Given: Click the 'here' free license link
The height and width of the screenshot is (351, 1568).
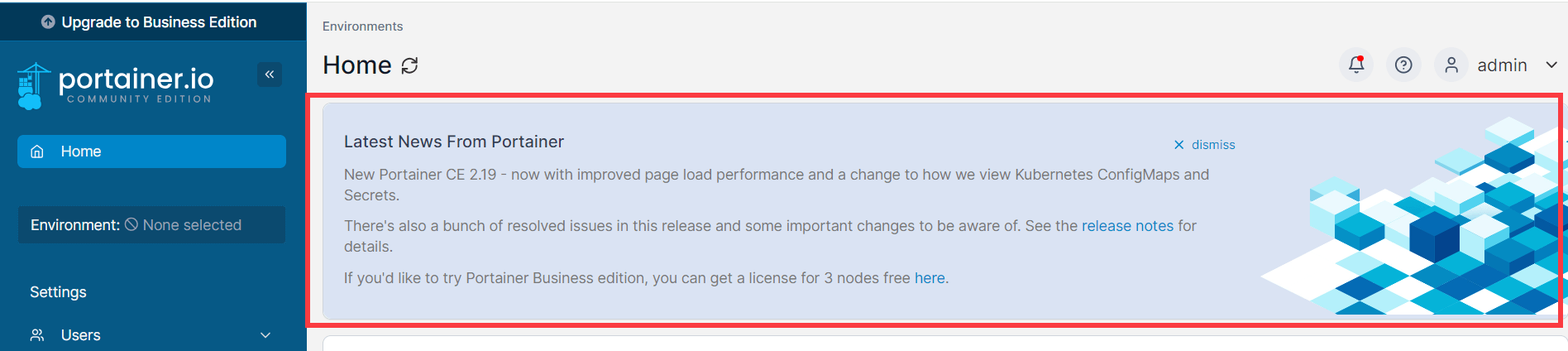Looking at the screenshot, I should pos(930,278).
